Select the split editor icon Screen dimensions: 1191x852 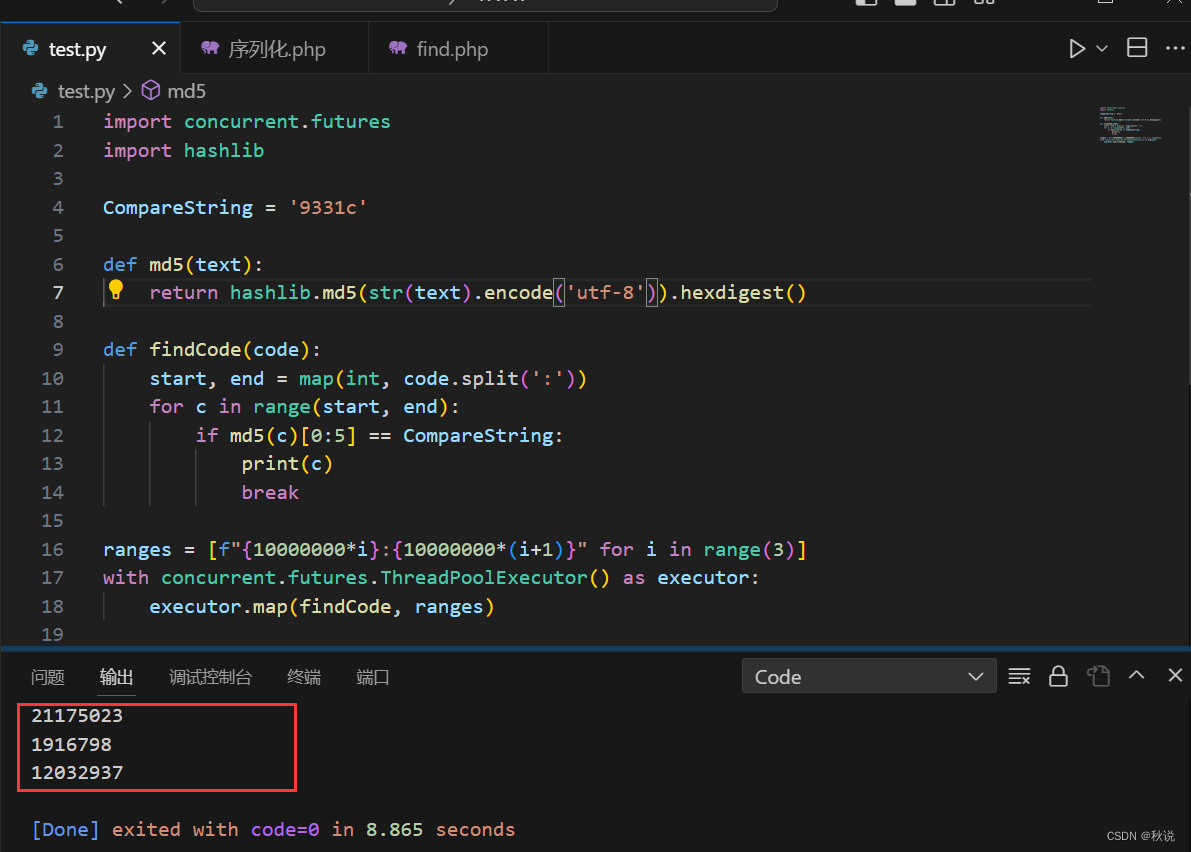pyautogui.click(x=1137, y=47)
